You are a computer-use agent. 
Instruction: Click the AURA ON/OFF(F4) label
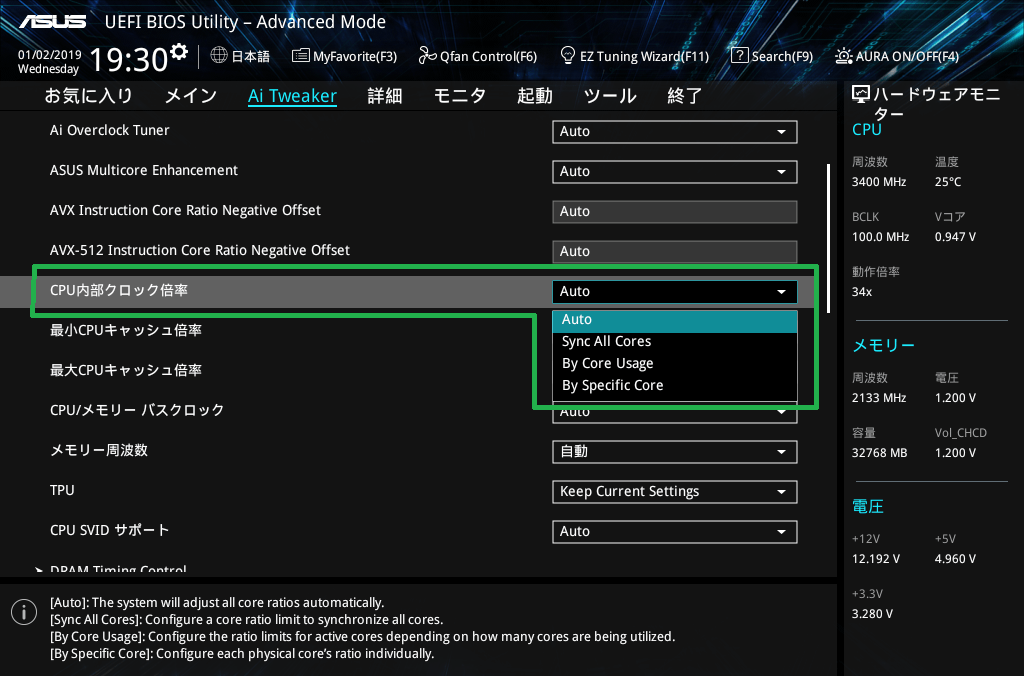pyautogui.click(x=907, y=56)
